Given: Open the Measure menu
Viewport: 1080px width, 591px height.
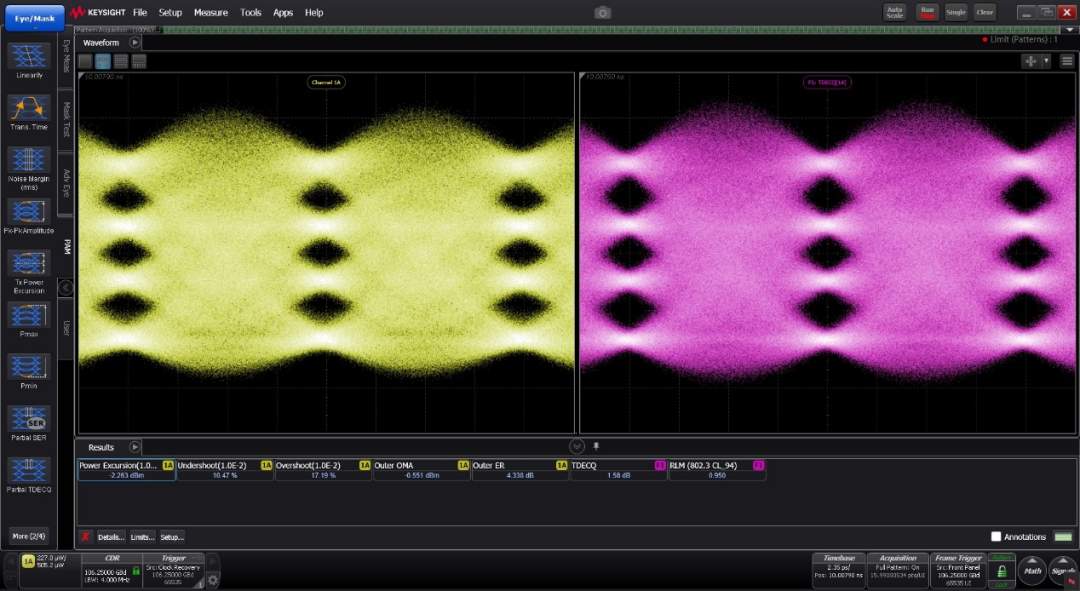Looking at the screenshot, I should [210, 12].
